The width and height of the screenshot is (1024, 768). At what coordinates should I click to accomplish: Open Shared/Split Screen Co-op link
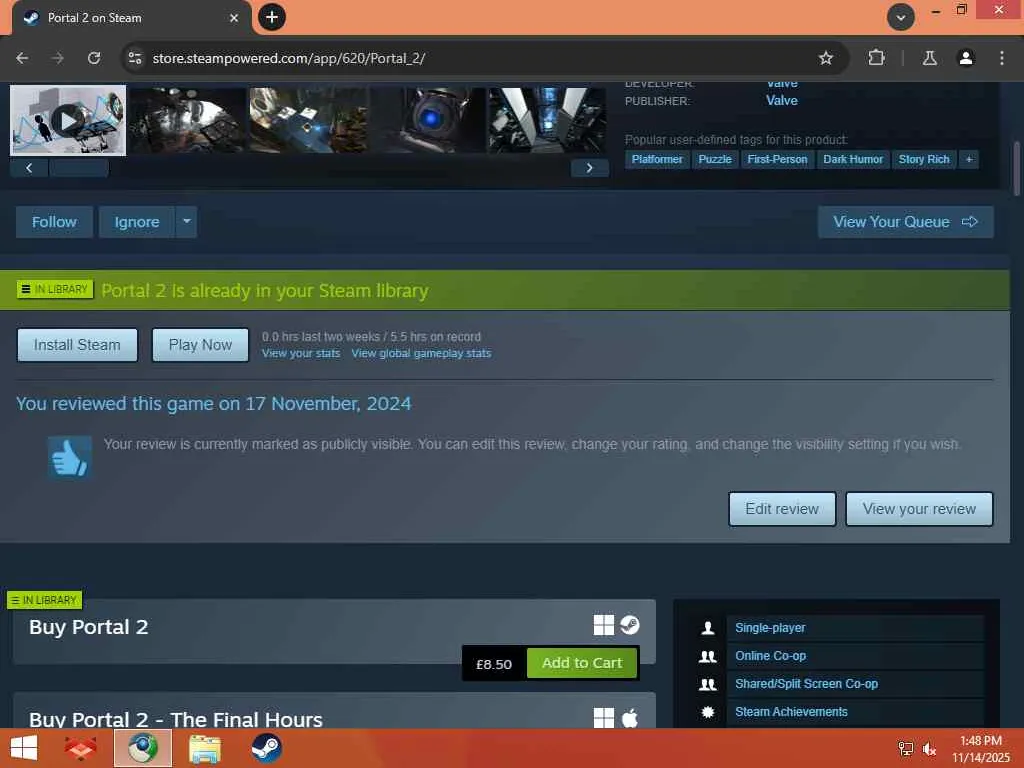coord(807,684)
